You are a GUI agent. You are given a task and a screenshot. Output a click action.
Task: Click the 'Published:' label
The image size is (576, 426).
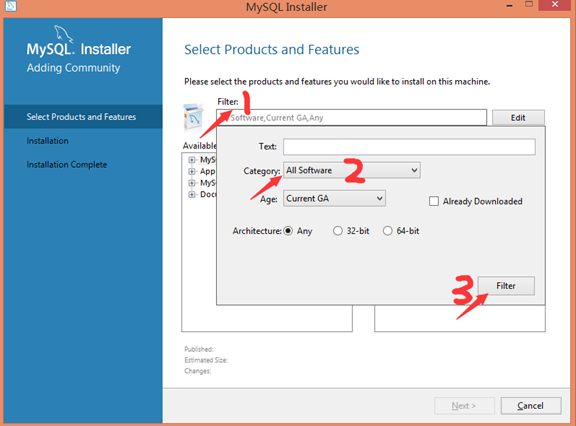point(199,349)
